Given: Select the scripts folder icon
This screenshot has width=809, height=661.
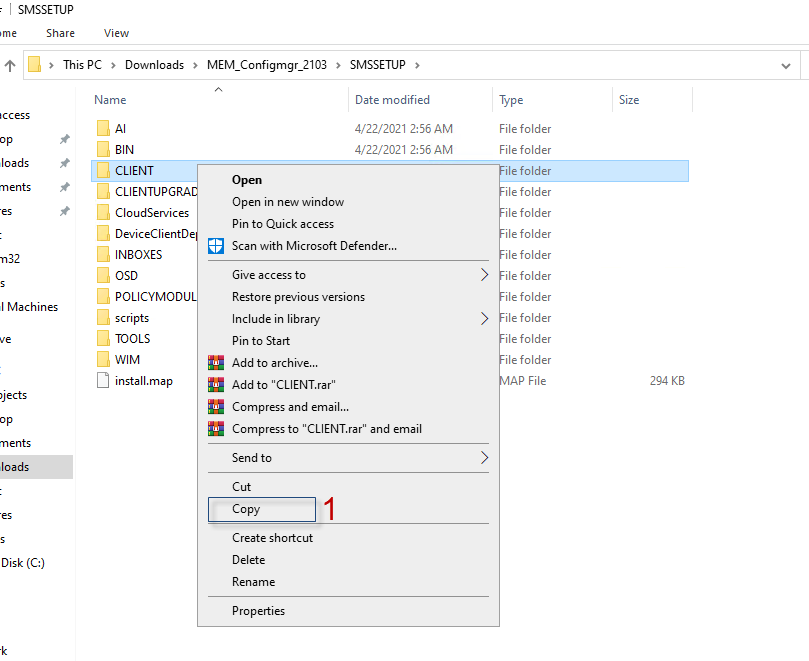Looking at the screenshot, I should [103, 318].
